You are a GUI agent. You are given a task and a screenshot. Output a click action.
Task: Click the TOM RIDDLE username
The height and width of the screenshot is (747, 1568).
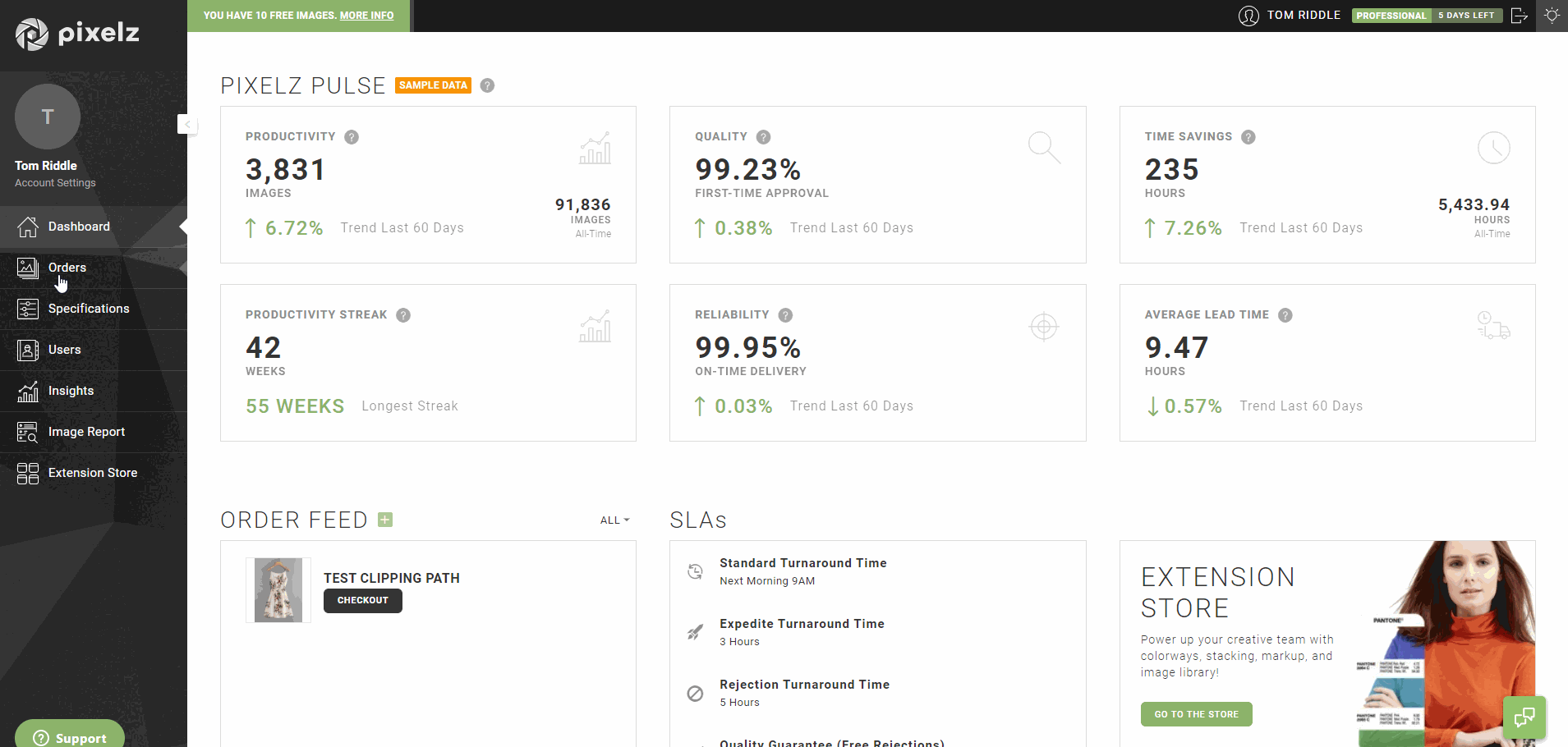click(x=1304, y=16)
